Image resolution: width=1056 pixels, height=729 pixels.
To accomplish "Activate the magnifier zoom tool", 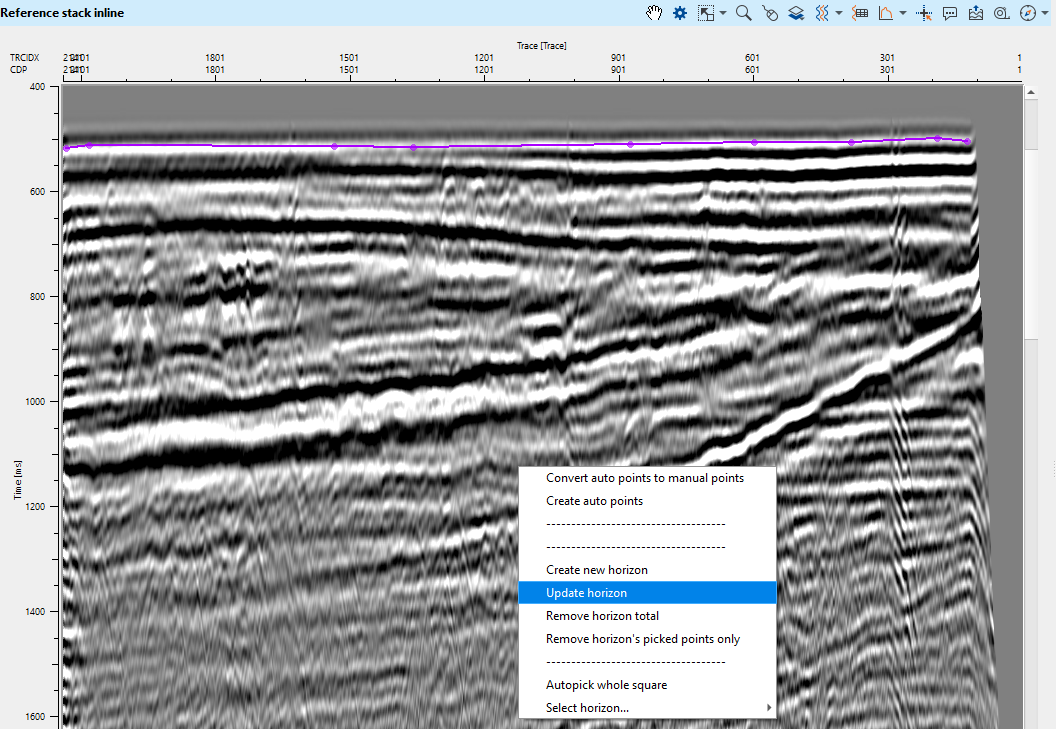I will [743, 13].
